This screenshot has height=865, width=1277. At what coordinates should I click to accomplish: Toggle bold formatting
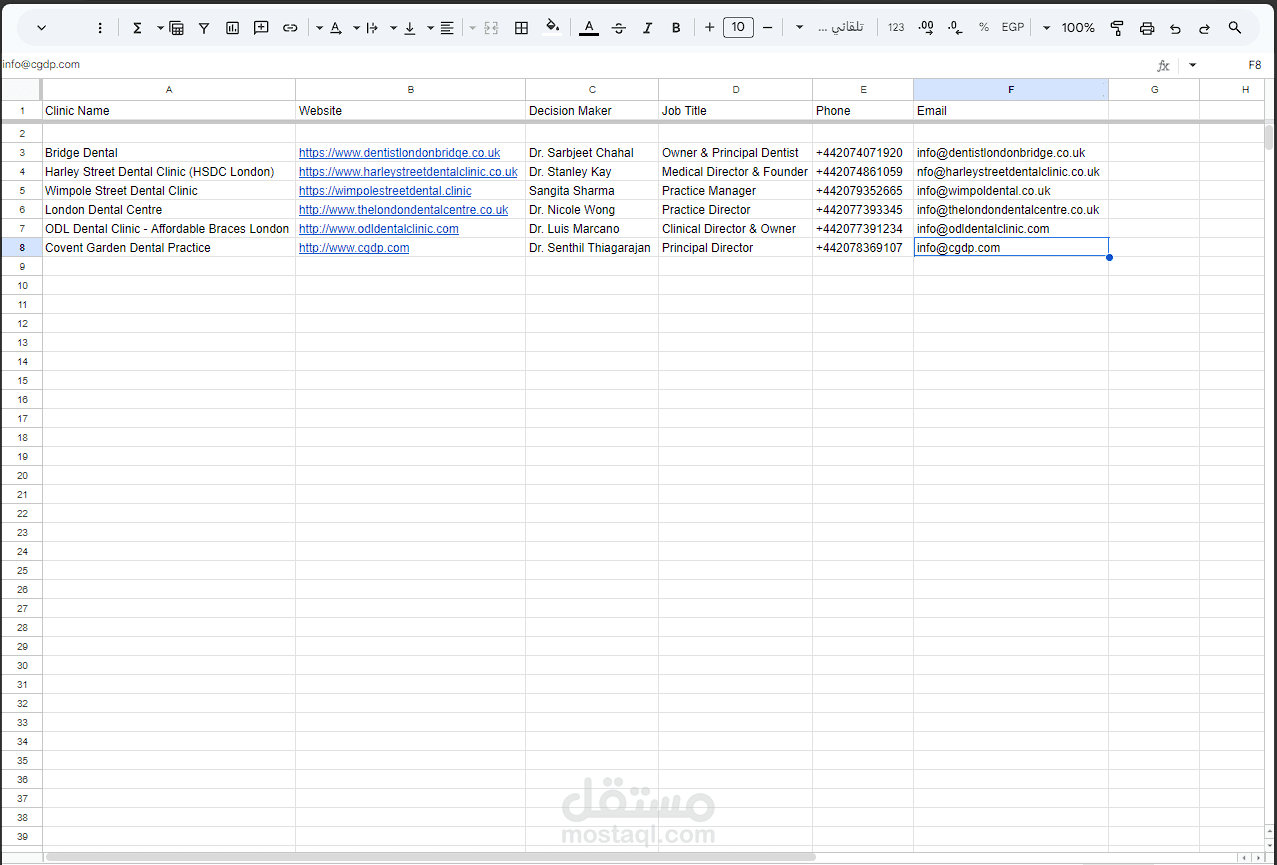676,28
